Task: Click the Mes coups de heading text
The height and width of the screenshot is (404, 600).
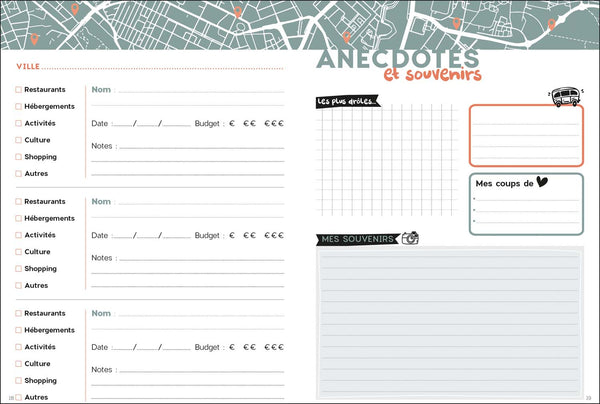Action: tap(504, 184)
